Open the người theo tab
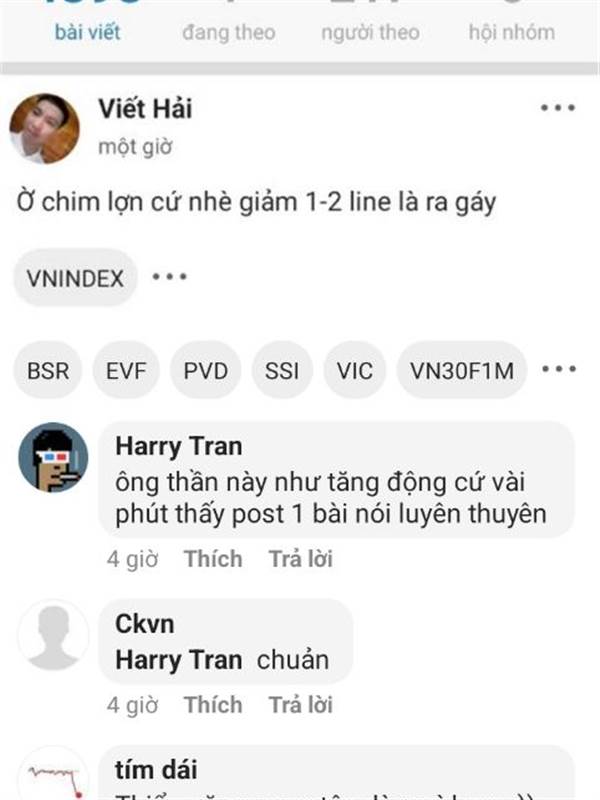Viewport: 600px width, 800px height. [370, 33]
